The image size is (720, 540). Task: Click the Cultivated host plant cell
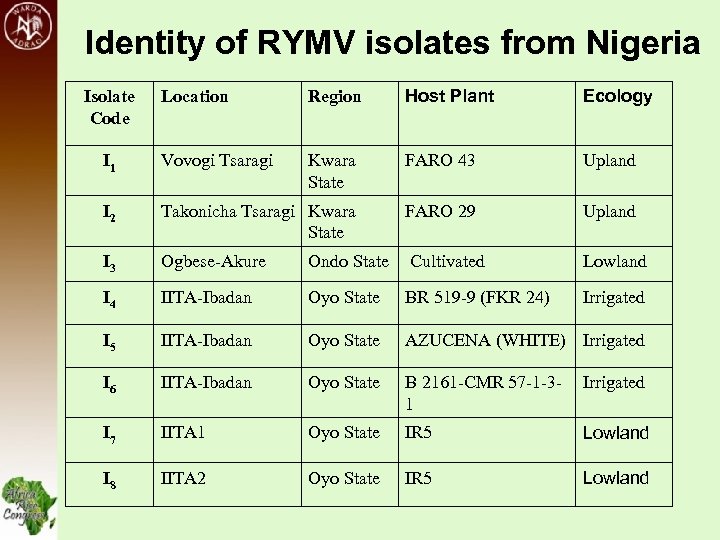click(447, 261)
